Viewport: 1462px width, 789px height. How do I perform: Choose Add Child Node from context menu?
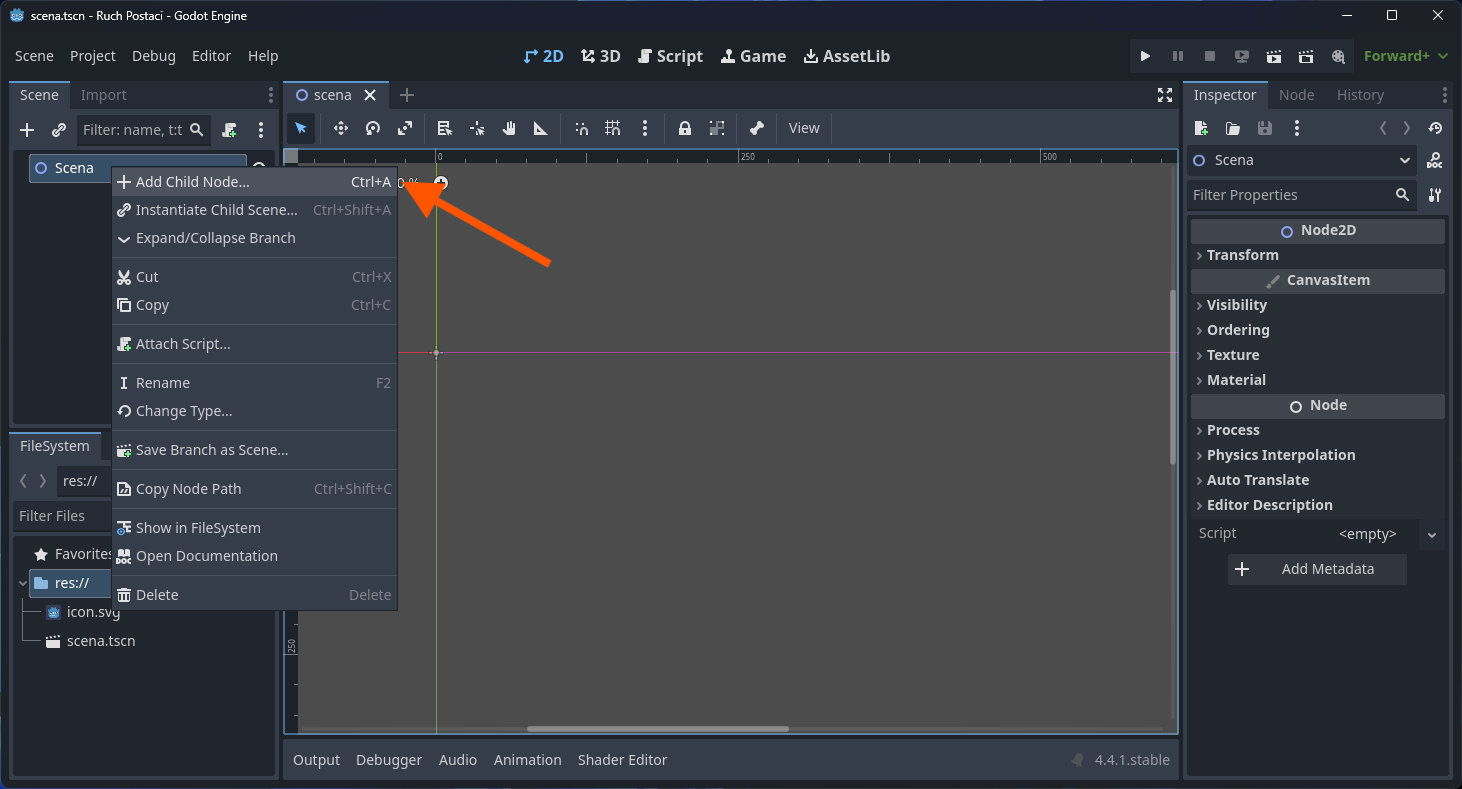(x=254, y=182)
